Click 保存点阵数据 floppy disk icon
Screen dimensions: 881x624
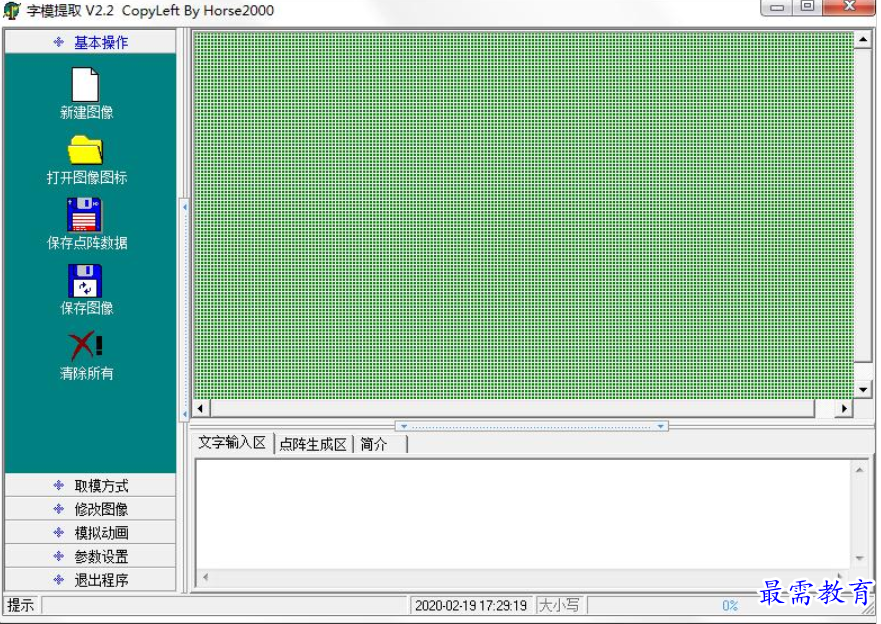click(84, 214)
